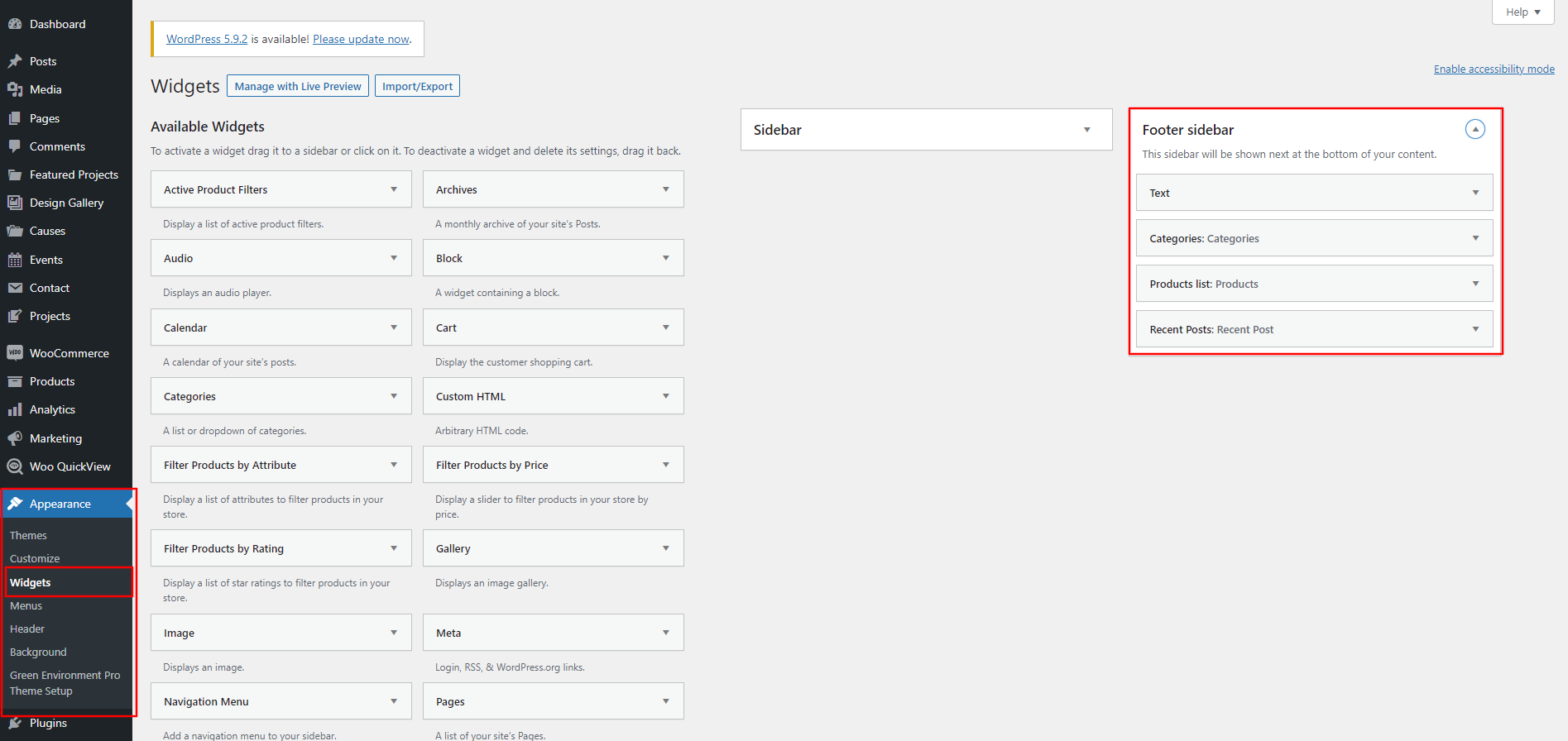The height and width of the screenshot is (741, 1568).
Task: Click Manage with Live Preview button
Action: (x=298, y=86)
